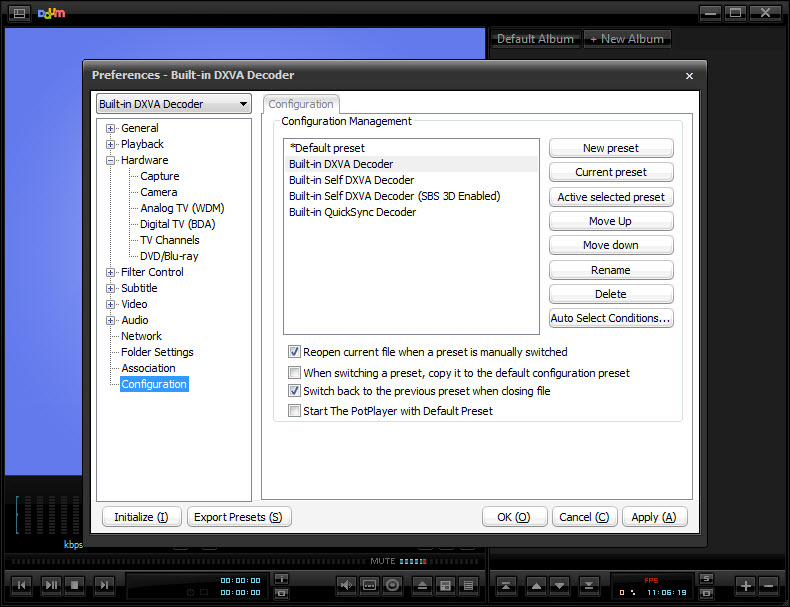Click the Apply (A) button
The width and height of the screenshot is (790, 607).
point(654,517)
